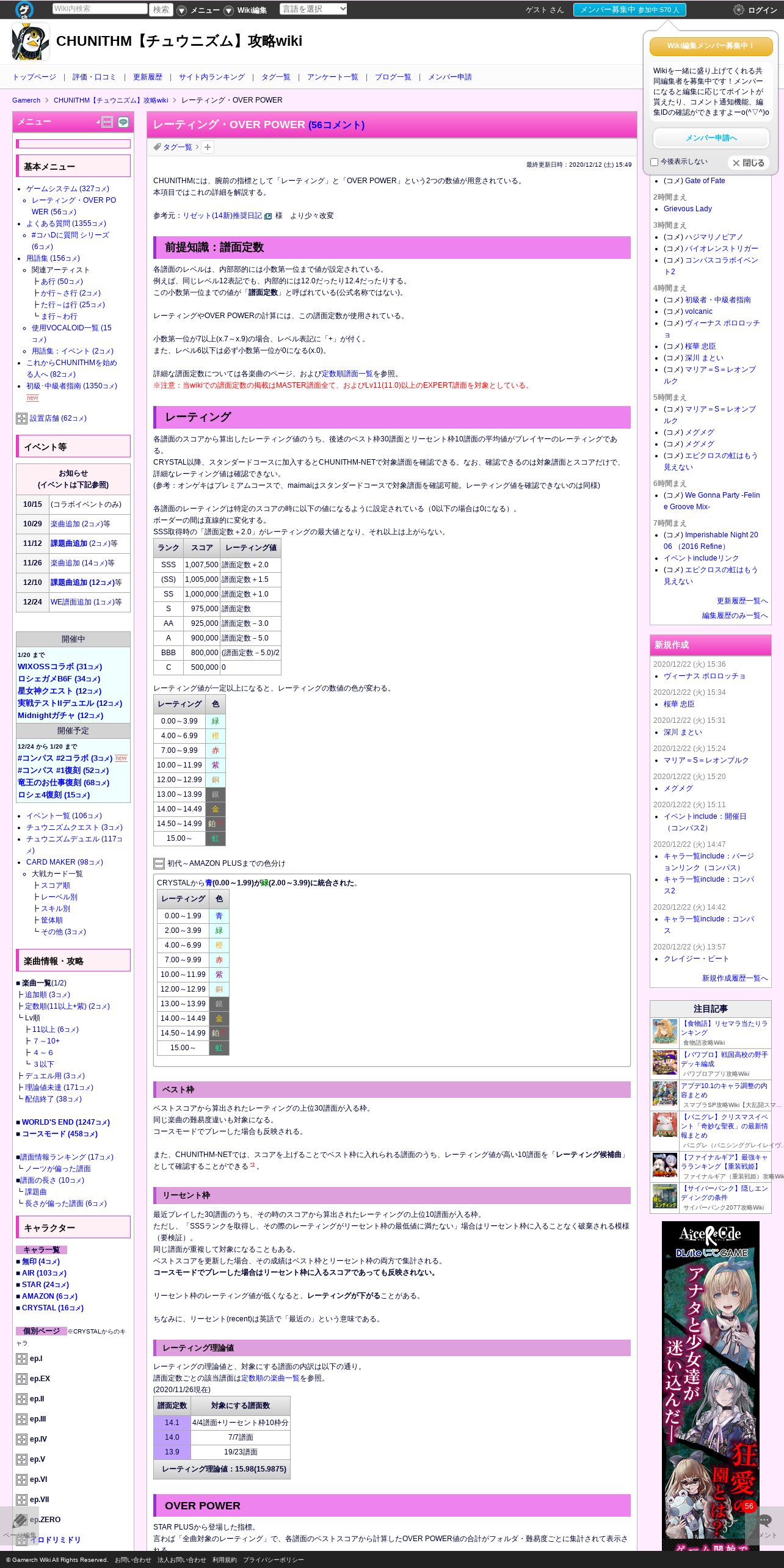Image resolution: width=784 pixels, height=1568 pixels.
Task: Open the 食物語 リセマラ当たりランキング thumbnail
Action: coord(665,1031)
